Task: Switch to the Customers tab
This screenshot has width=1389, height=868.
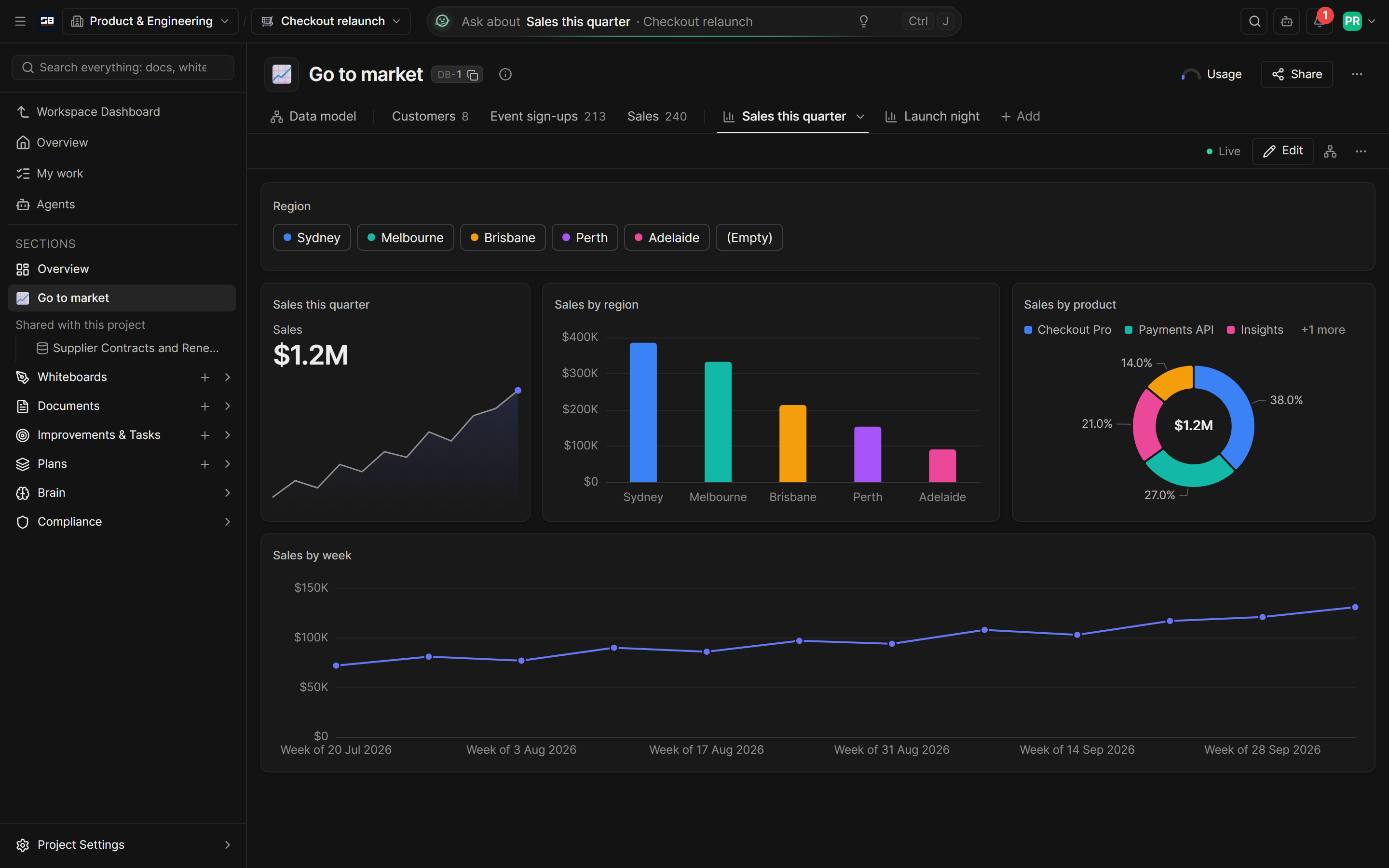Action: point(430,117)
